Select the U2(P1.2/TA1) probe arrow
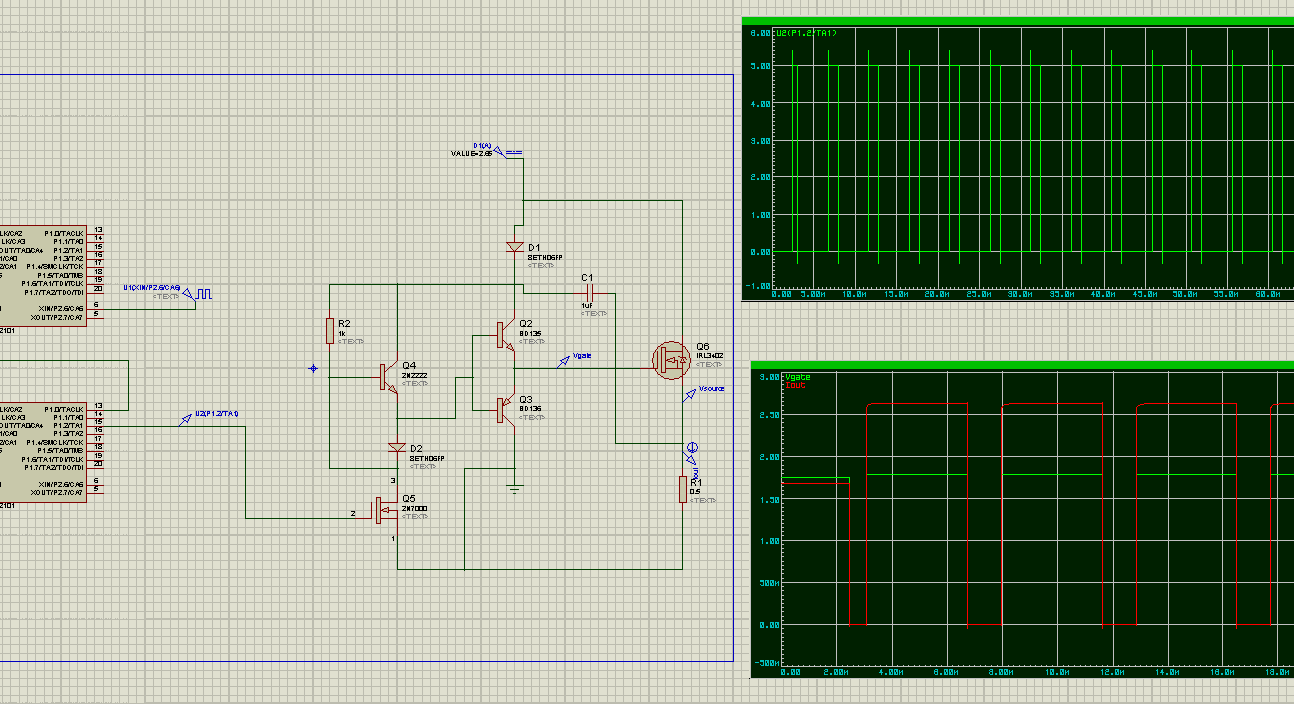 [186, 420]
